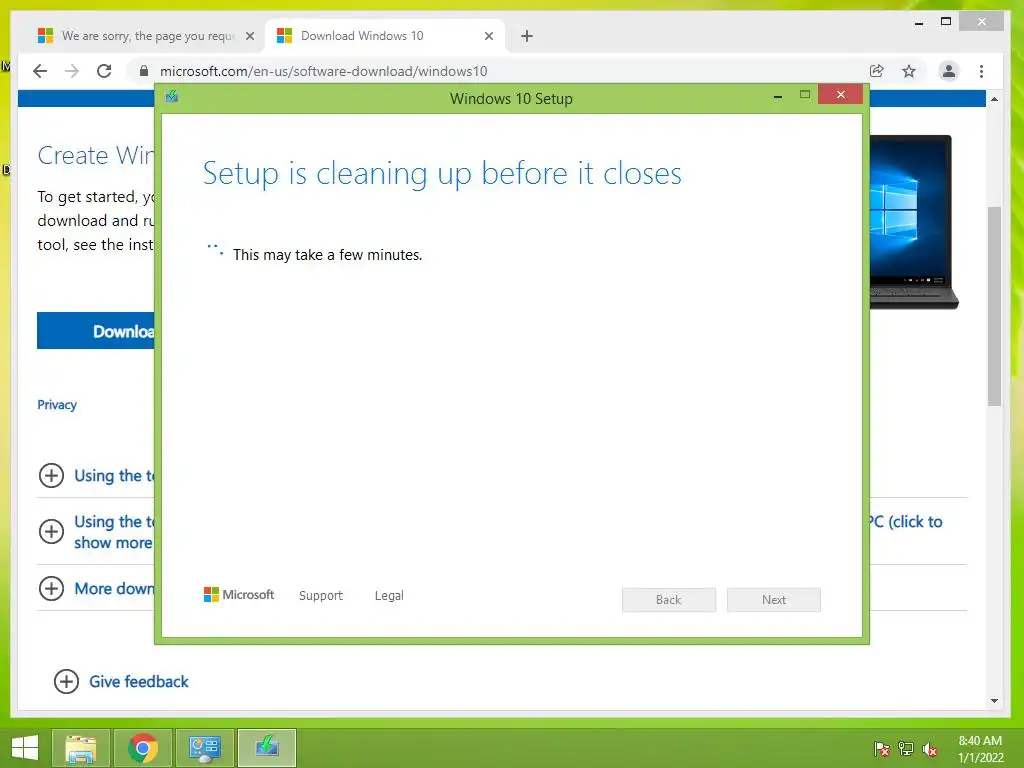Close the Windows 10 Setup window
This screenshot has height=768, width=1024.
[840, 95]
